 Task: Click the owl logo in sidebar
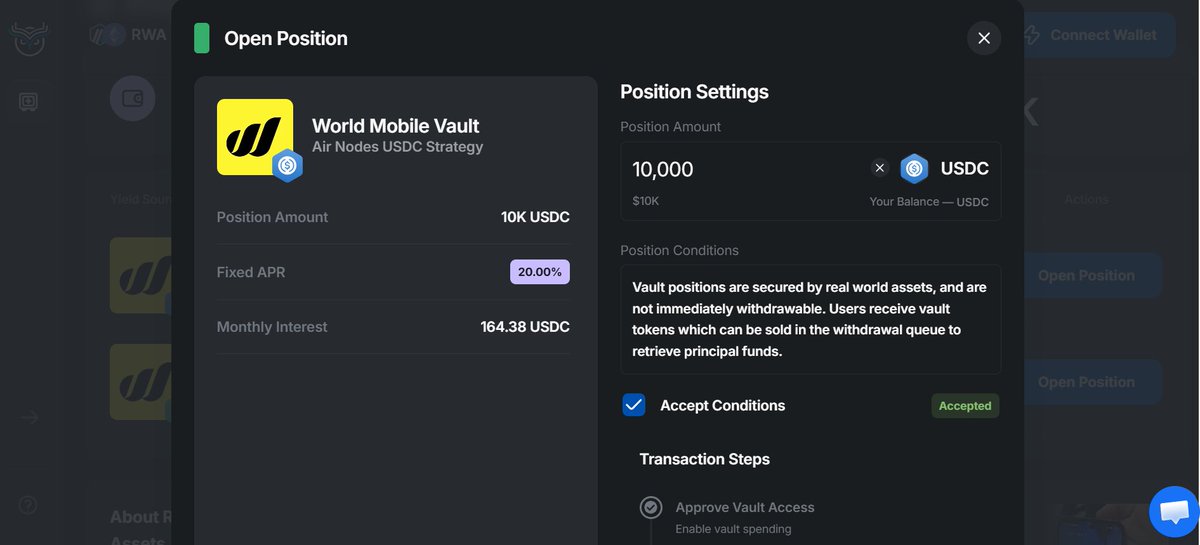coord(29,38)
